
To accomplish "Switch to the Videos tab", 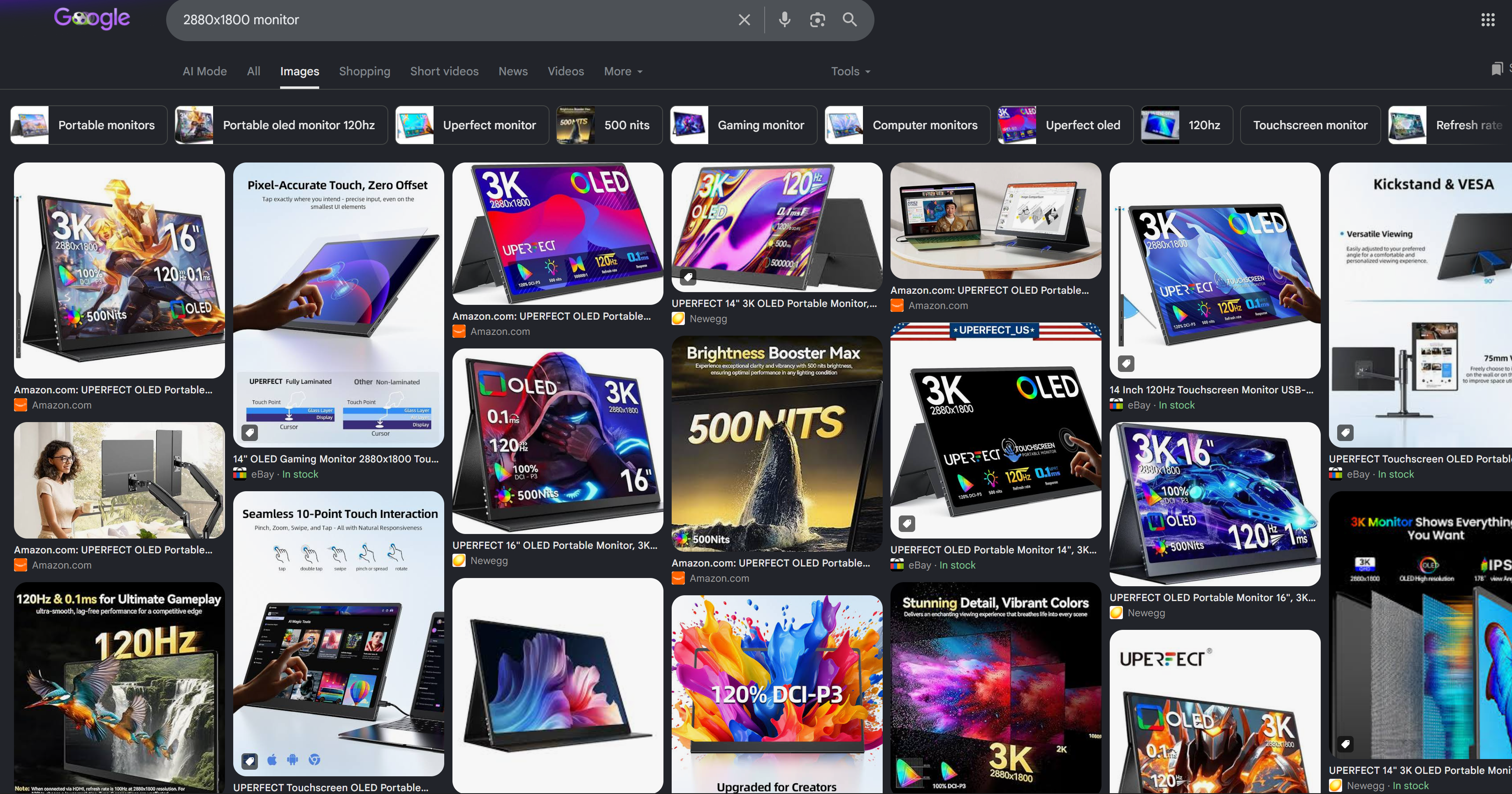I will [566, 72].
